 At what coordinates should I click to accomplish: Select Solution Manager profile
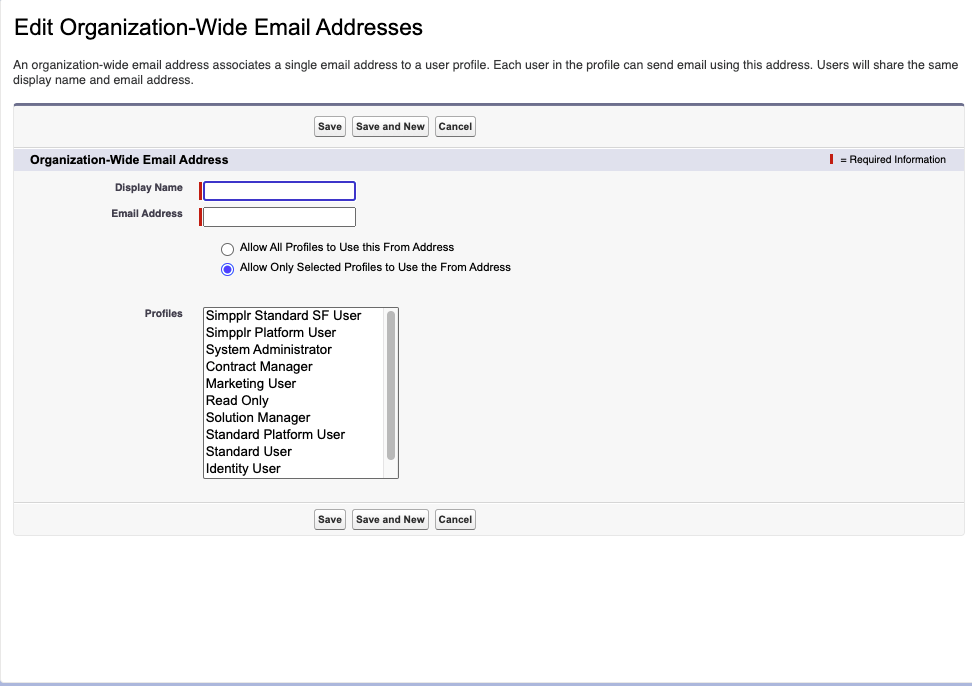click(294, 418)
